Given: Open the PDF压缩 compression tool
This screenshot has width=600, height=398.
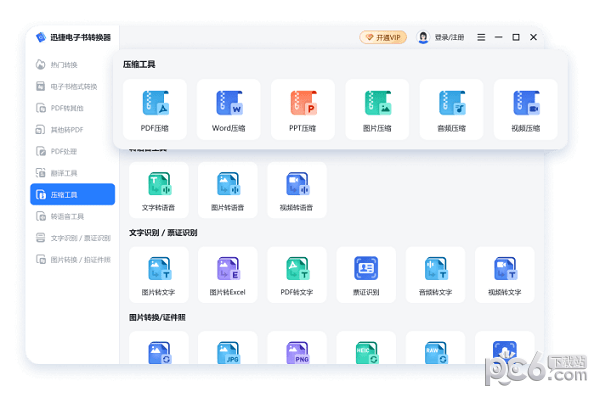Looking at the screenshot, I should coord(155,109).
